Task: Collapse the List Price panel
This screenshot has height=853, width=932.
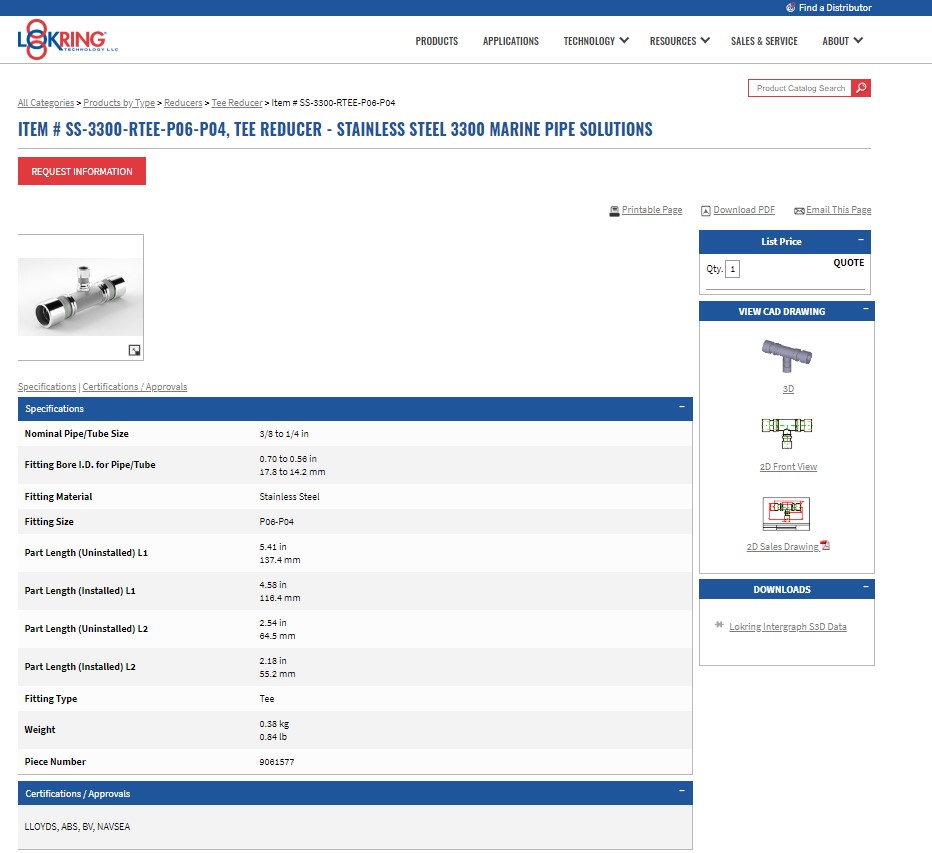Action: [861, 240]
